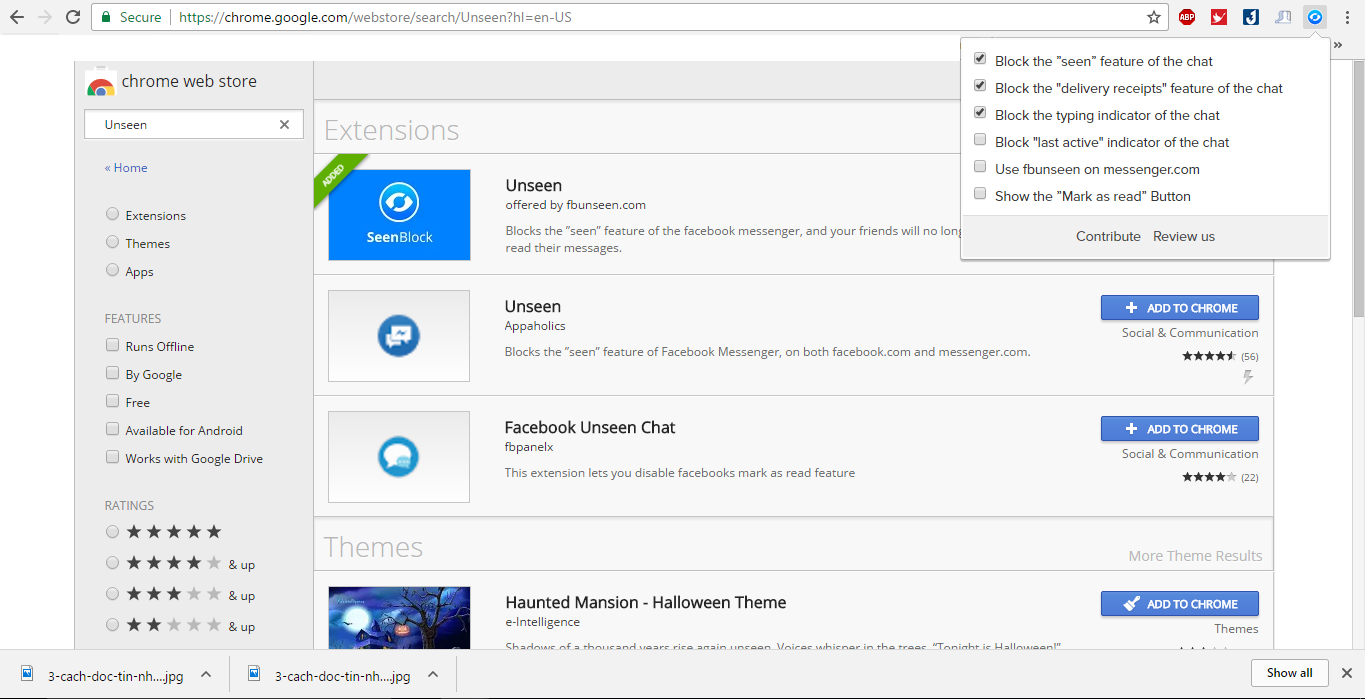Image resolution: width=1365 pixels, height=699 pixels.
Task: Bookmark this page with the star icon
Action: (x=1153, y=17)
